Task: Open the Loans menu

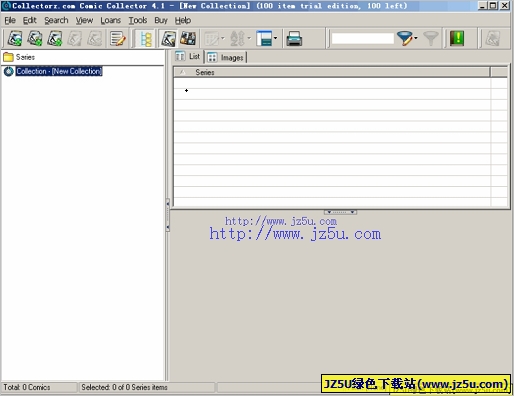Action: (x=111, y=20)
